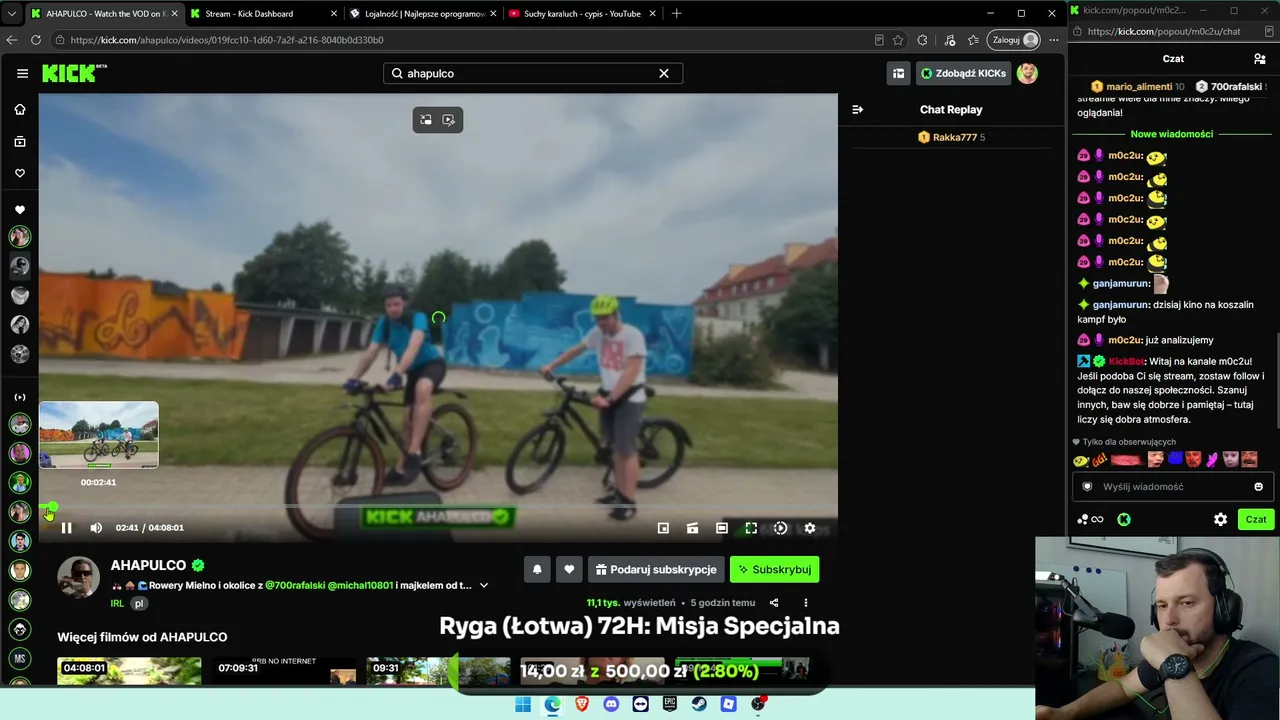
Task: Open the emoji picker in chat
Action: tap(1258, 487)
